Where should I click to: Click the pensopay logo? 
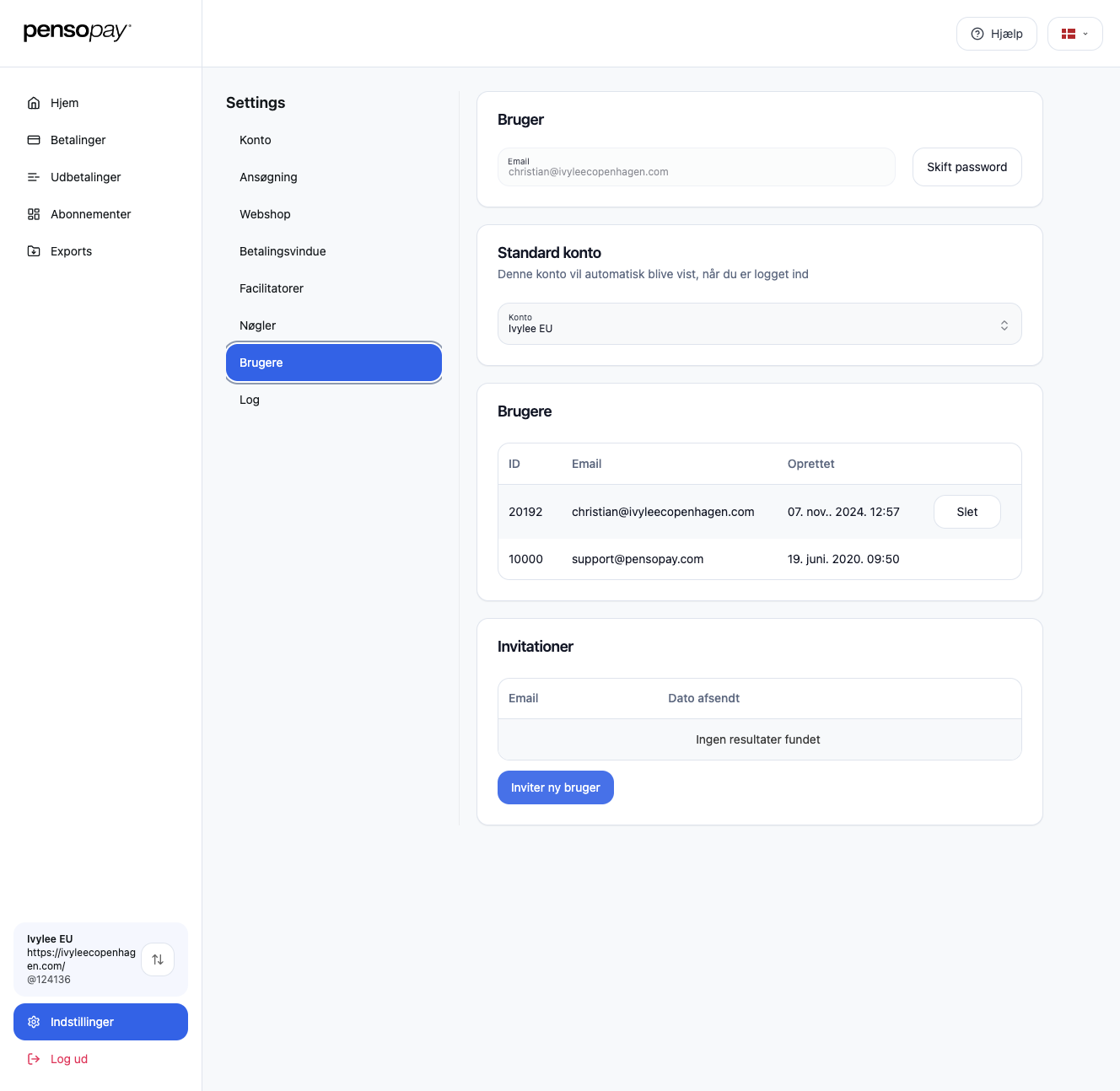(x=77, y=32)
